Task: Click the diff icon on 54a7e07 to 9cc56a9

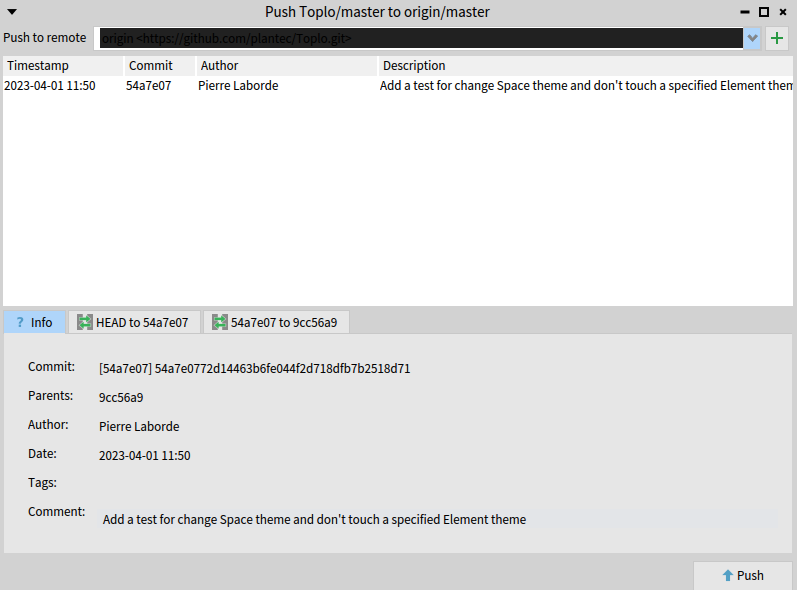Action: coord(220,322)
